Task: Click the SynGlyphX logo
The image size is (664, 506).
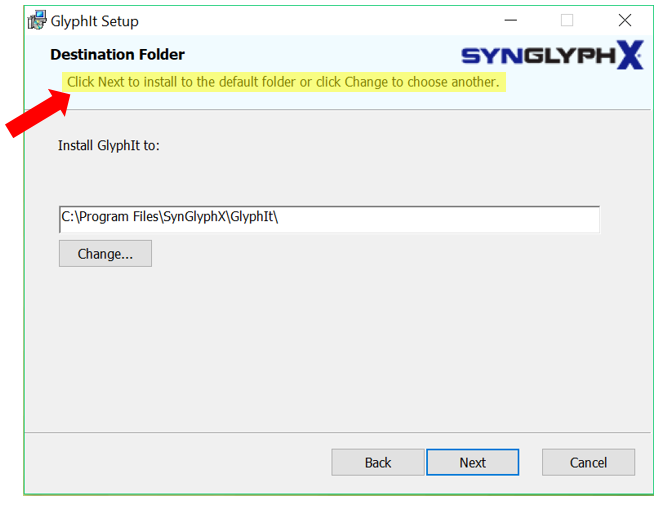Action: tap(552, 55)
